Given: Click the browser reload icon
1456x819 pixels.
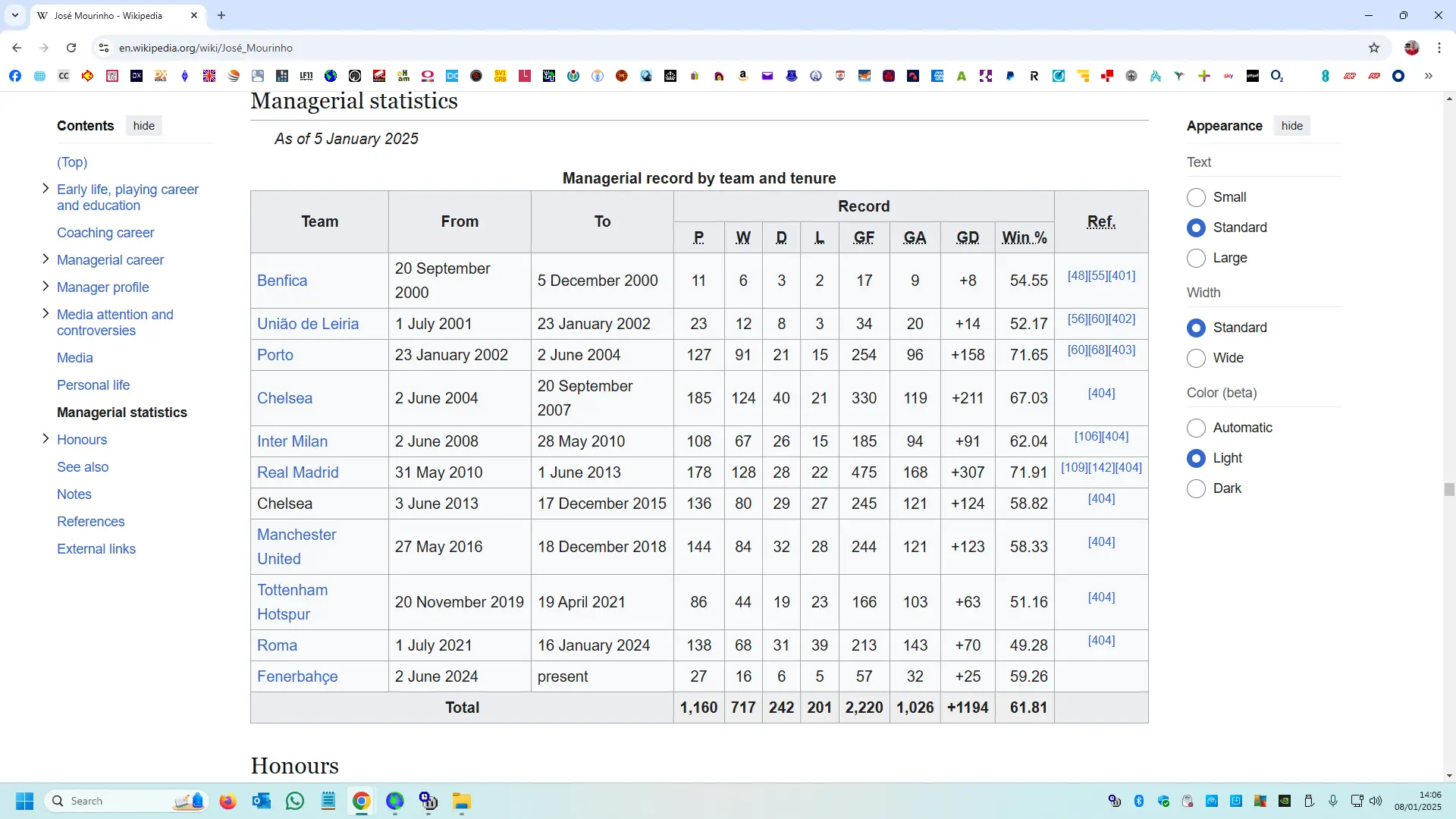Looking at the screenshot, I should 71,48.
